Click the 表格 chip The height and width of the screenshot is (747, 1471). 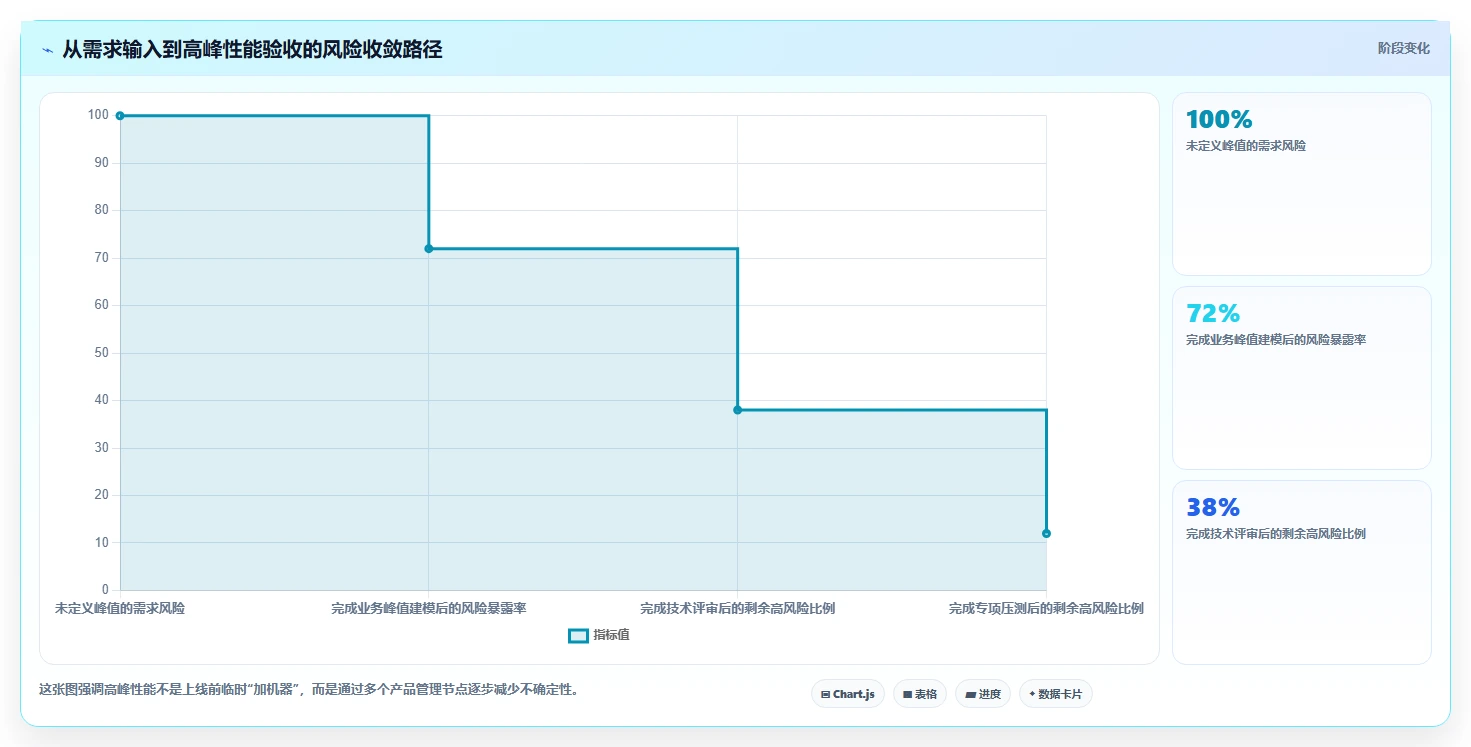coord(920,694)
